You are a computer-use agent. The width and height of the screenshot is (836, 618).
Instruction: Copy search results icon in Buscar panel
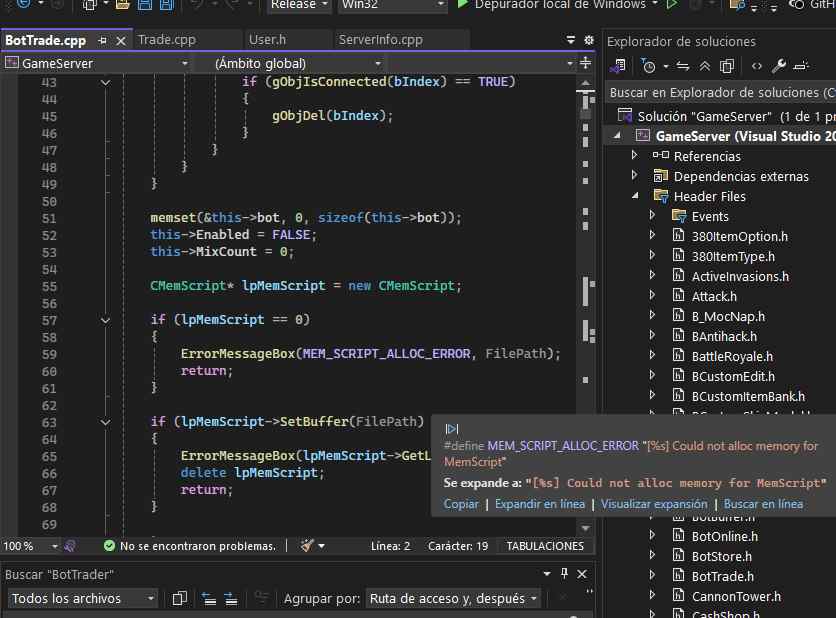(x=180, y=598)
